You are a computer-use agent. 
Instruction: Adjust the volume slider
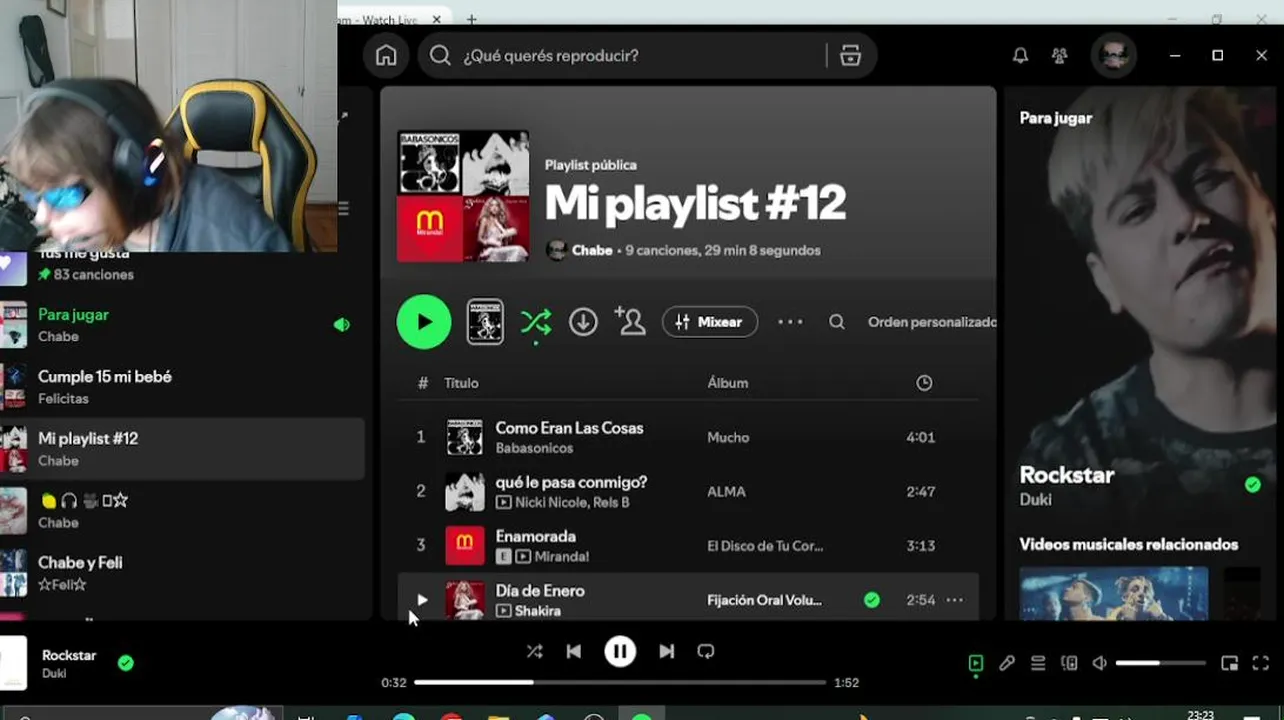[x=1161, y=663]
